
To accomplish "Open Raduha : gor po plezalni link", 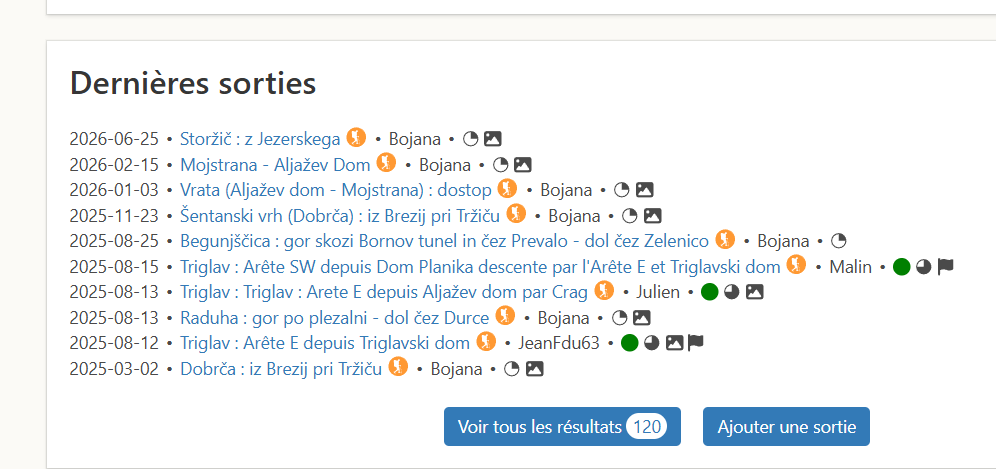I will pyautogui.click(x=335, y=318).
